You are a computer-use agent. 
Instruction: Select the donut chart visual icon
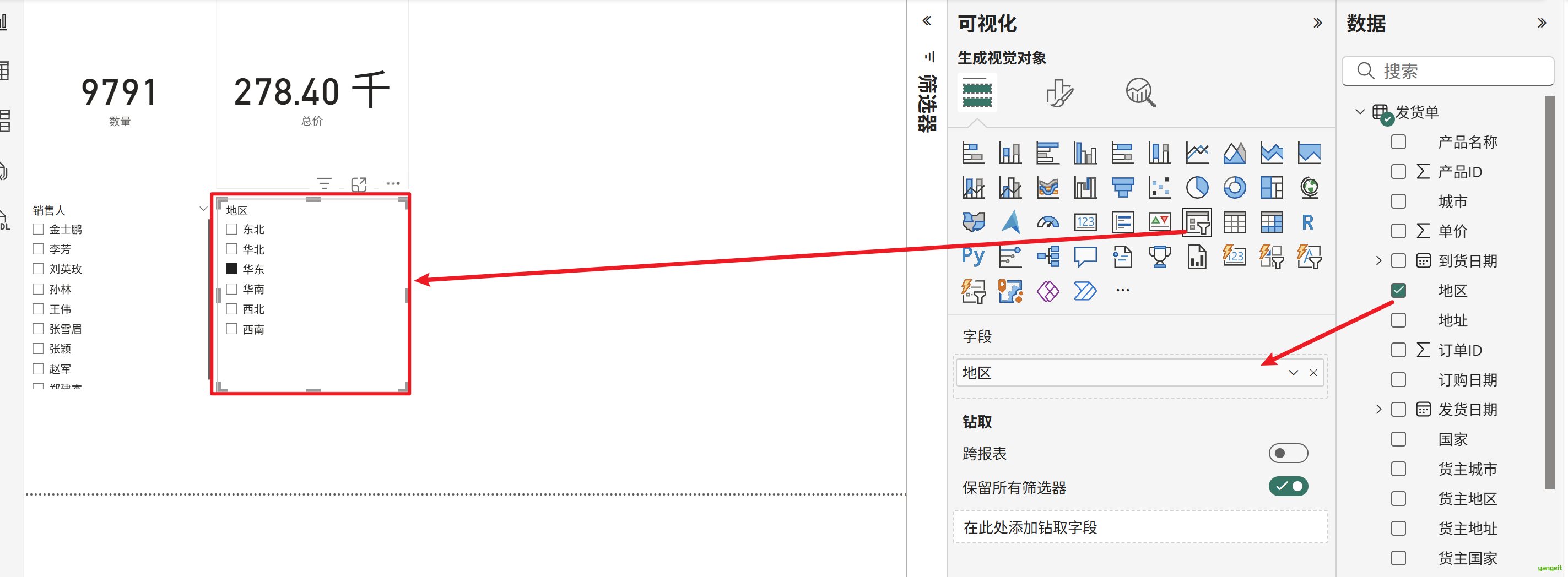(x=1234, y=188)
